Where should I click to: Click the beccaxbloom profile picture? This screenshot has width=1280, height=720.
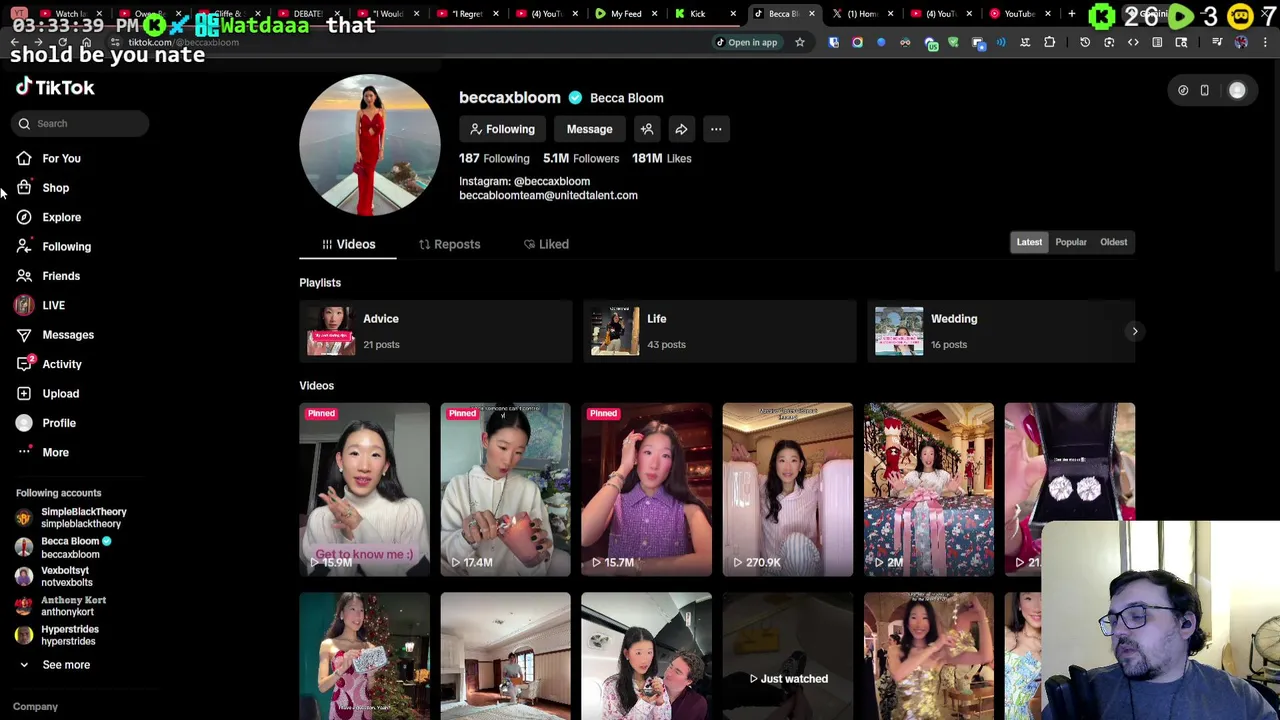tap(369, 145)
